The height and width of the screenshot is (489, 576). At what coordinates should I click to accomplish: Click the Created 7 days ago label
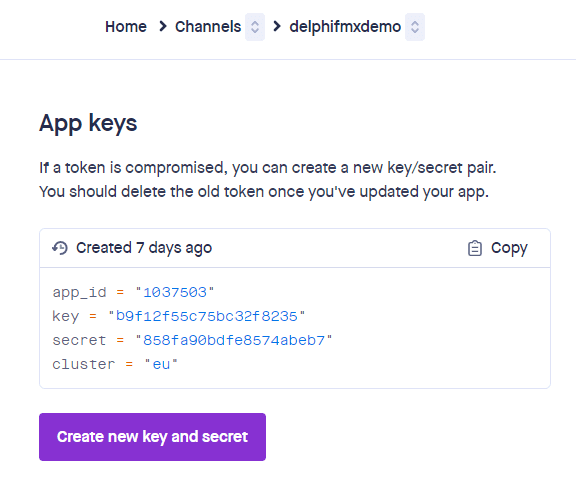point(144,248)
